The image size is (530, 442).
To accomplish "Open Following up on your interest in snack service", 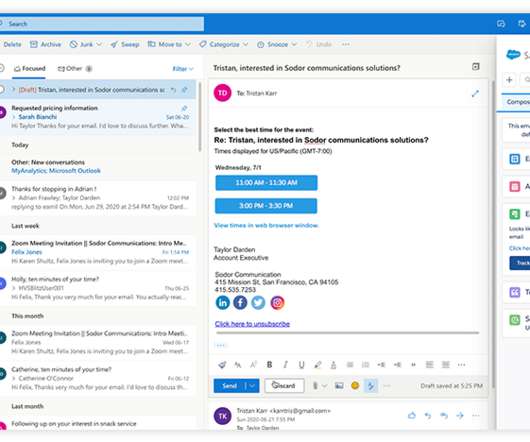I will click(x=98, y=424).
